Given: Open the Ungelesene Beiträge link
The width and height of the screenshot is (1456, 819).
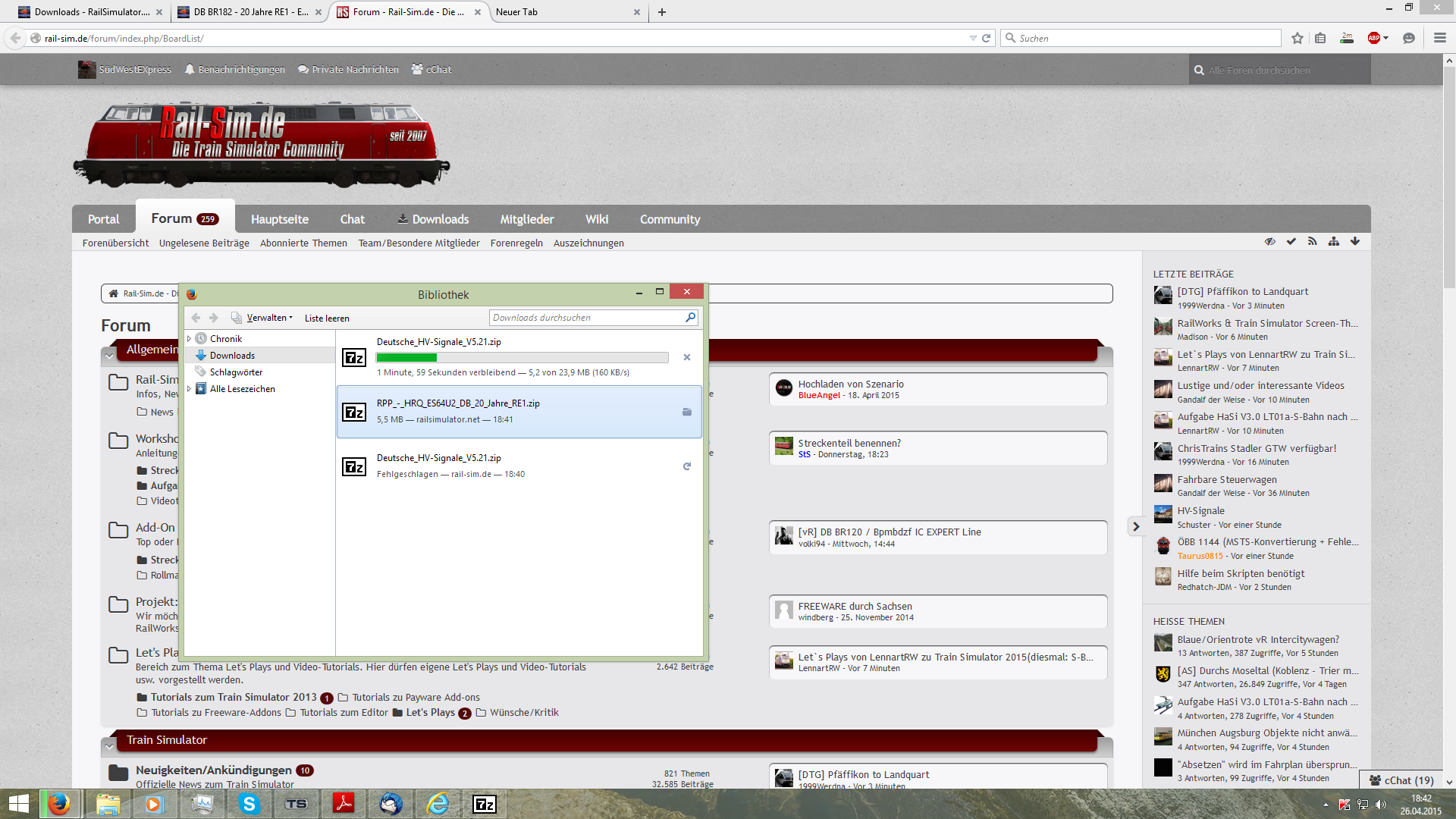Looking at the screenshot, I should pos(204,243).
